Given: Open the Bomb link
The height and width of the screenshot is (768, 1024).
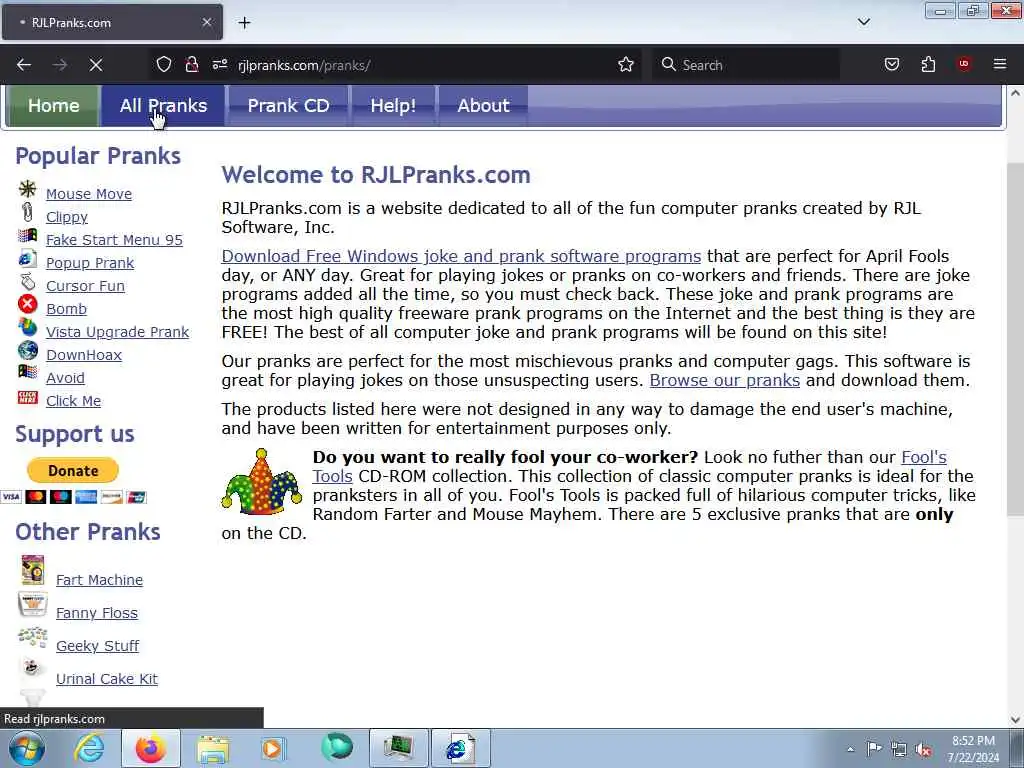Looking at the screenshot, I should (x=67, y=308).
